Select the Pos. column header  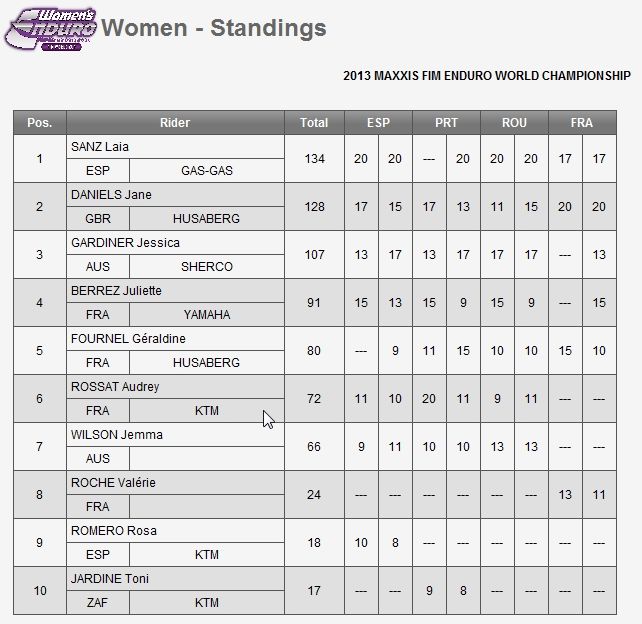coord(40,122)
